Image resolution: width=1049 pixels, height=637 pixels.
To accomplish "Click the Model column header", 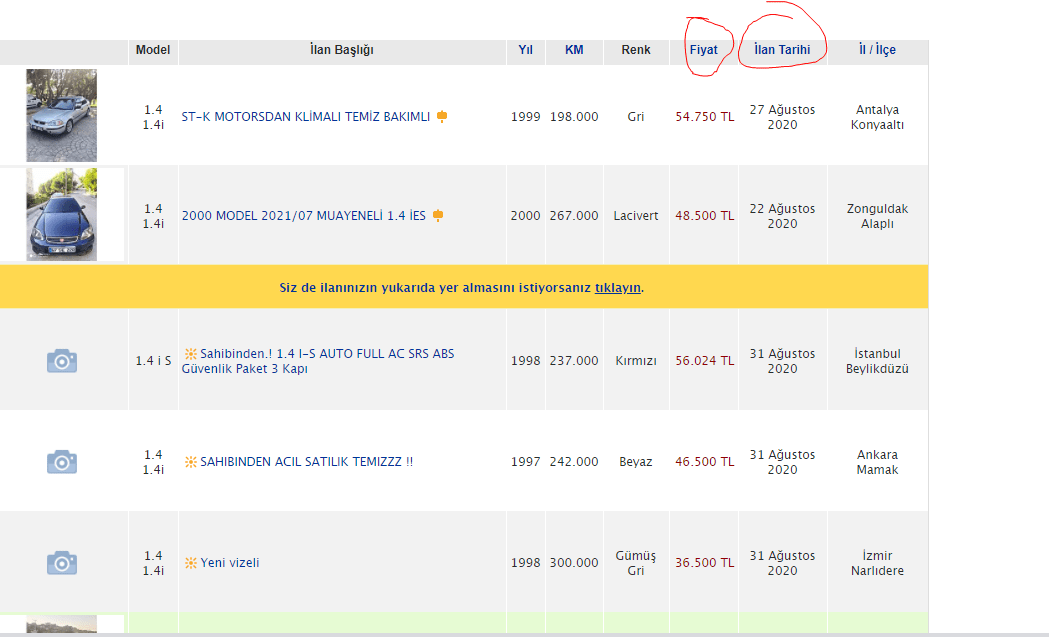I will [153, 50].
